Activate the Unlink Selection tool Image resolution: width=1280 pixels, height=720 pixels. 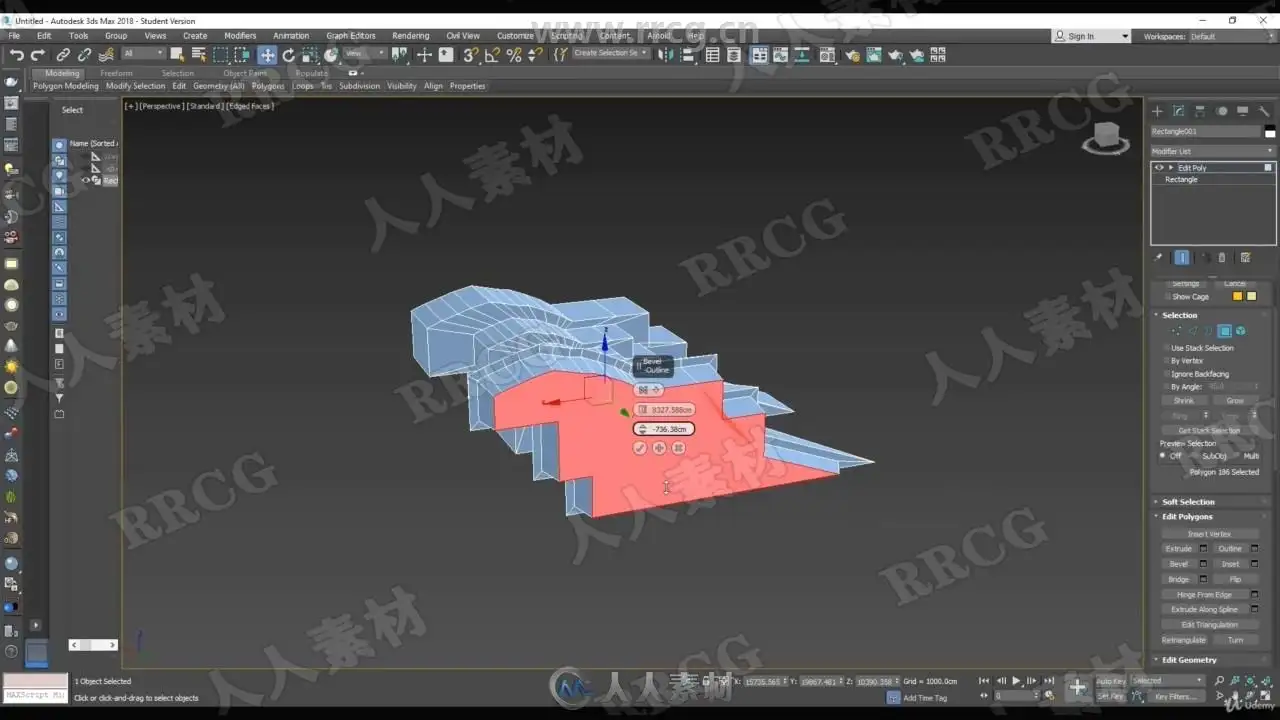click(x=84, y=55)
